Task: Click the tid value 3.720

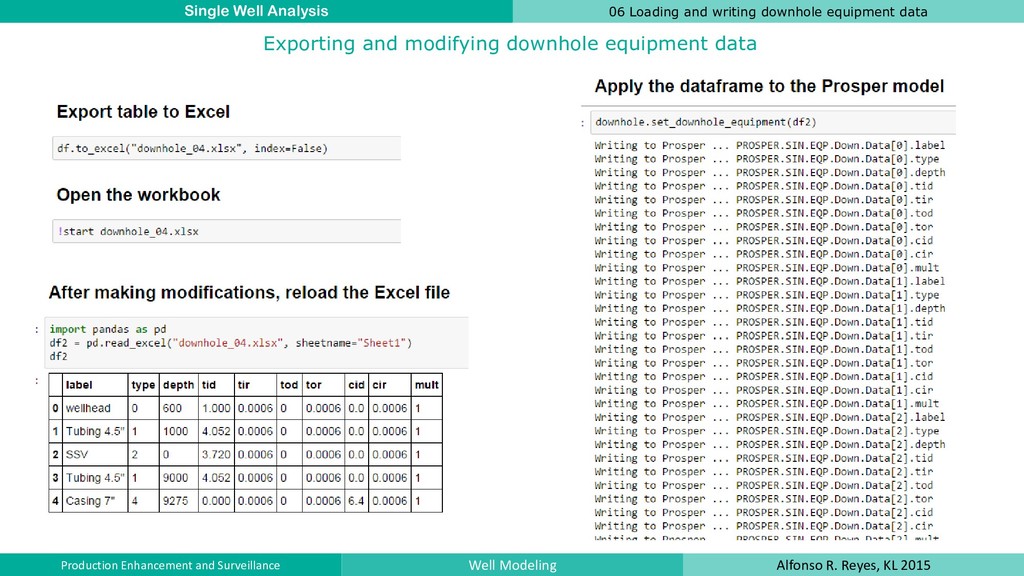Action: tap(216, 455)
